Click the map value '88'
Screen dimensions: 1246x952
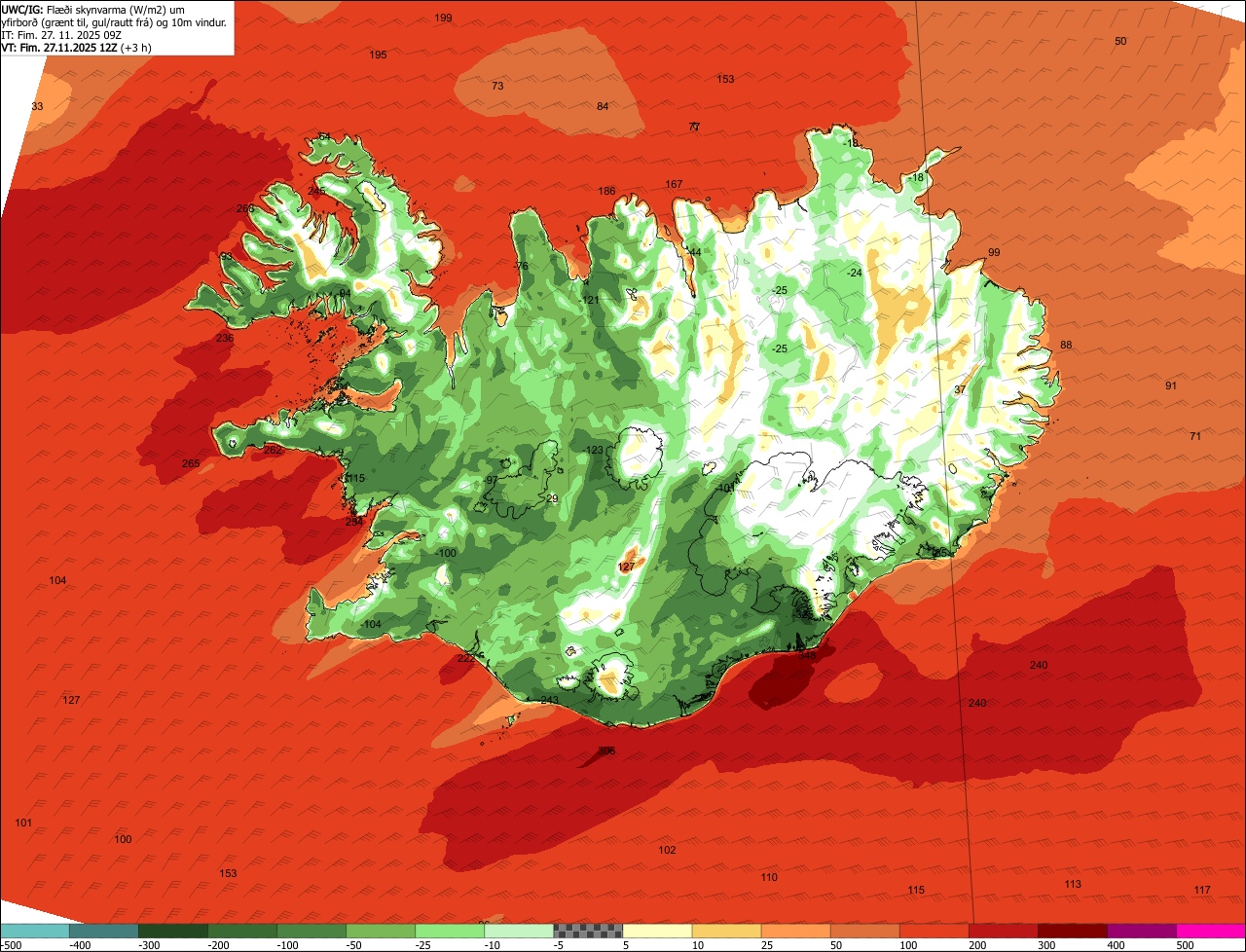1066,346
